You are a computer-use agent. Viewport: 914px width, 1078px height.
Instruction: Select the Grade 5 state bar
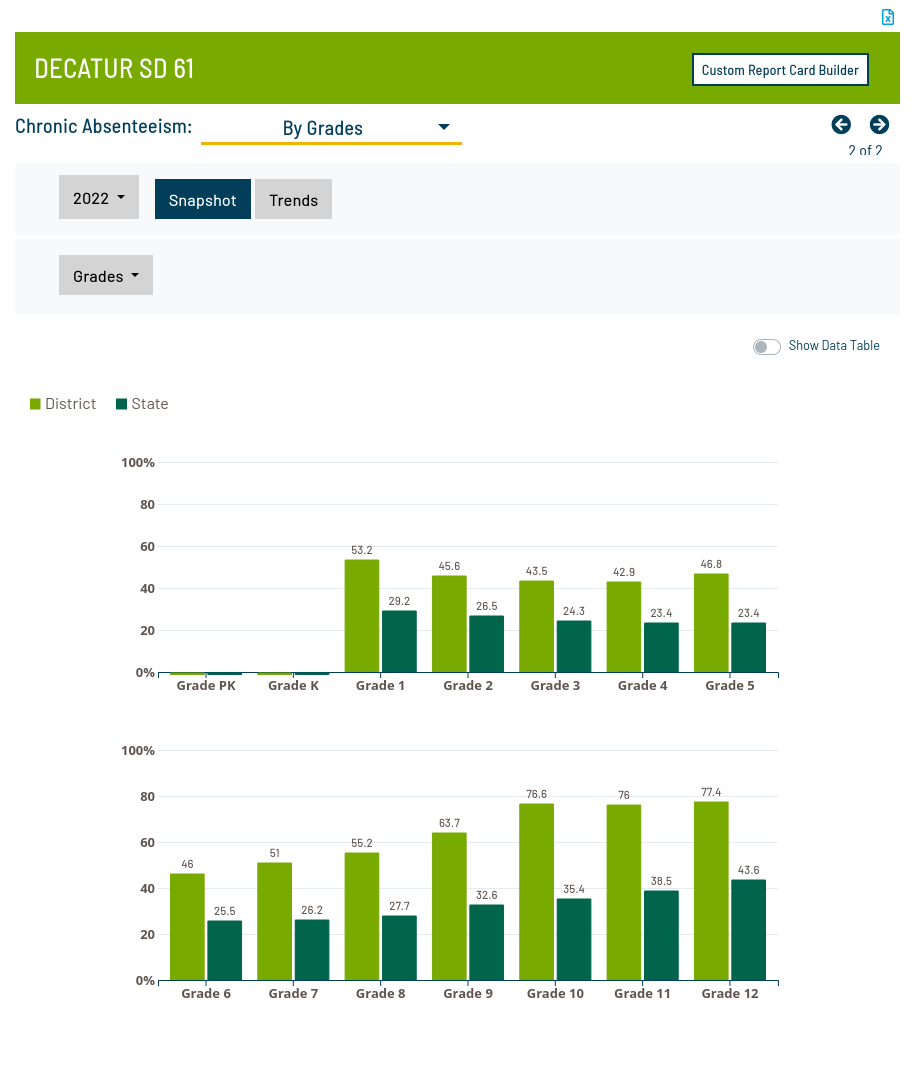pyautogui.click(x=748, y=647)
